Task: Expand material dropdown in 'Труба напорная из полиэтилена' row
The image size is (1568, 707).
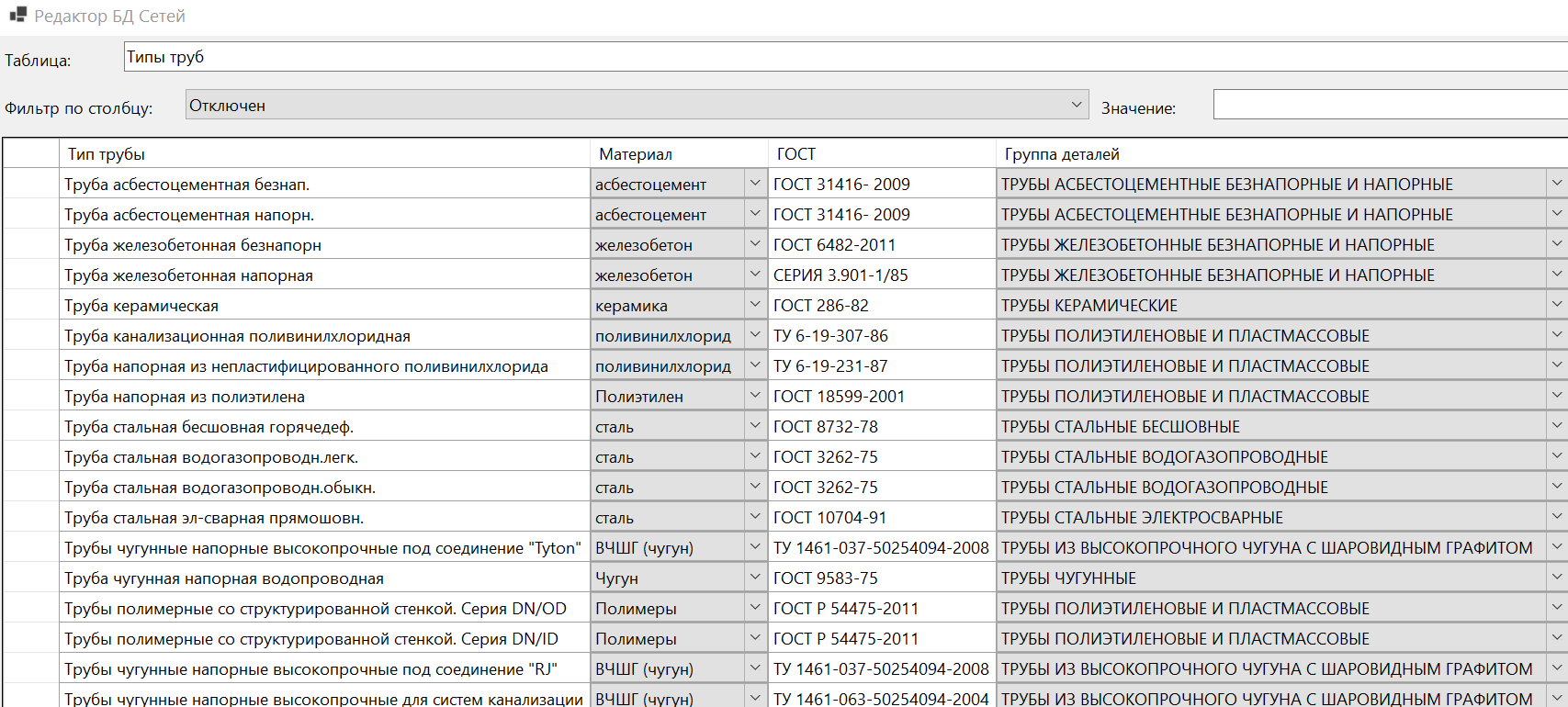Action: pyautogui.click(x=754, y=396)
